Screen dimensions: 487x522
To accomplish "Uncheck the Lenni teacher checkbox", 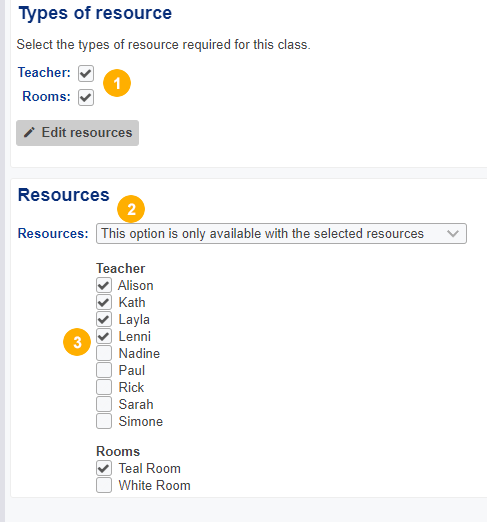I will 104,336.
